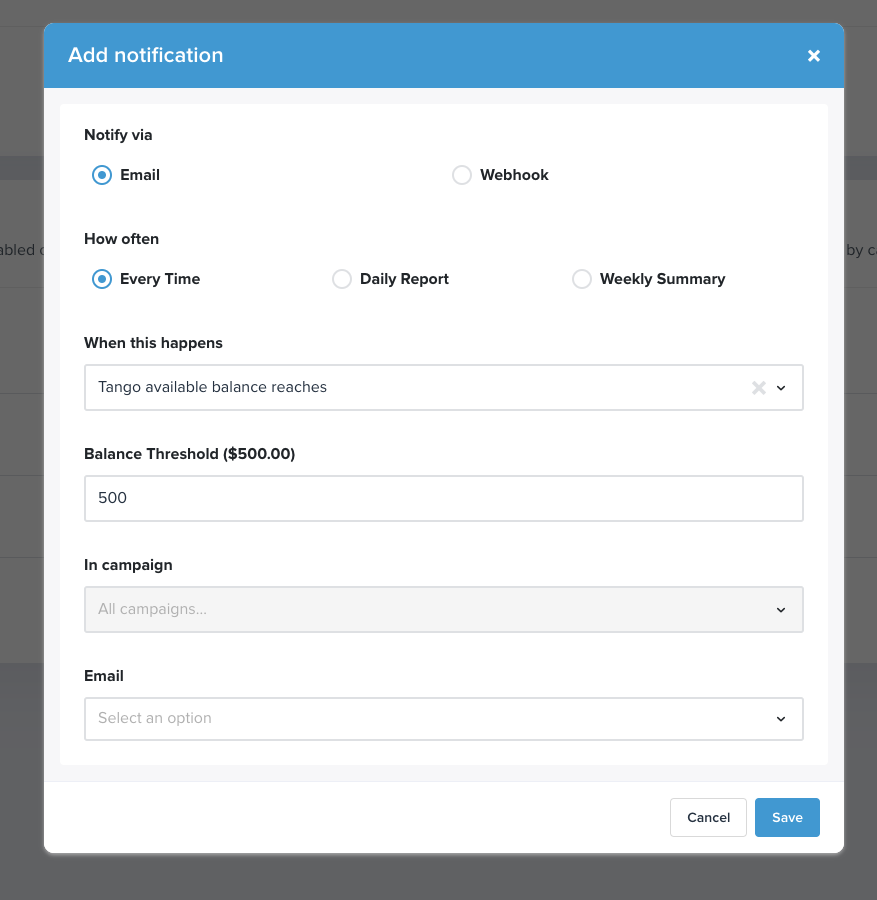Select Webhook as notification method
877x900 pixels.
pyautogui.click(x=462, y=175)
